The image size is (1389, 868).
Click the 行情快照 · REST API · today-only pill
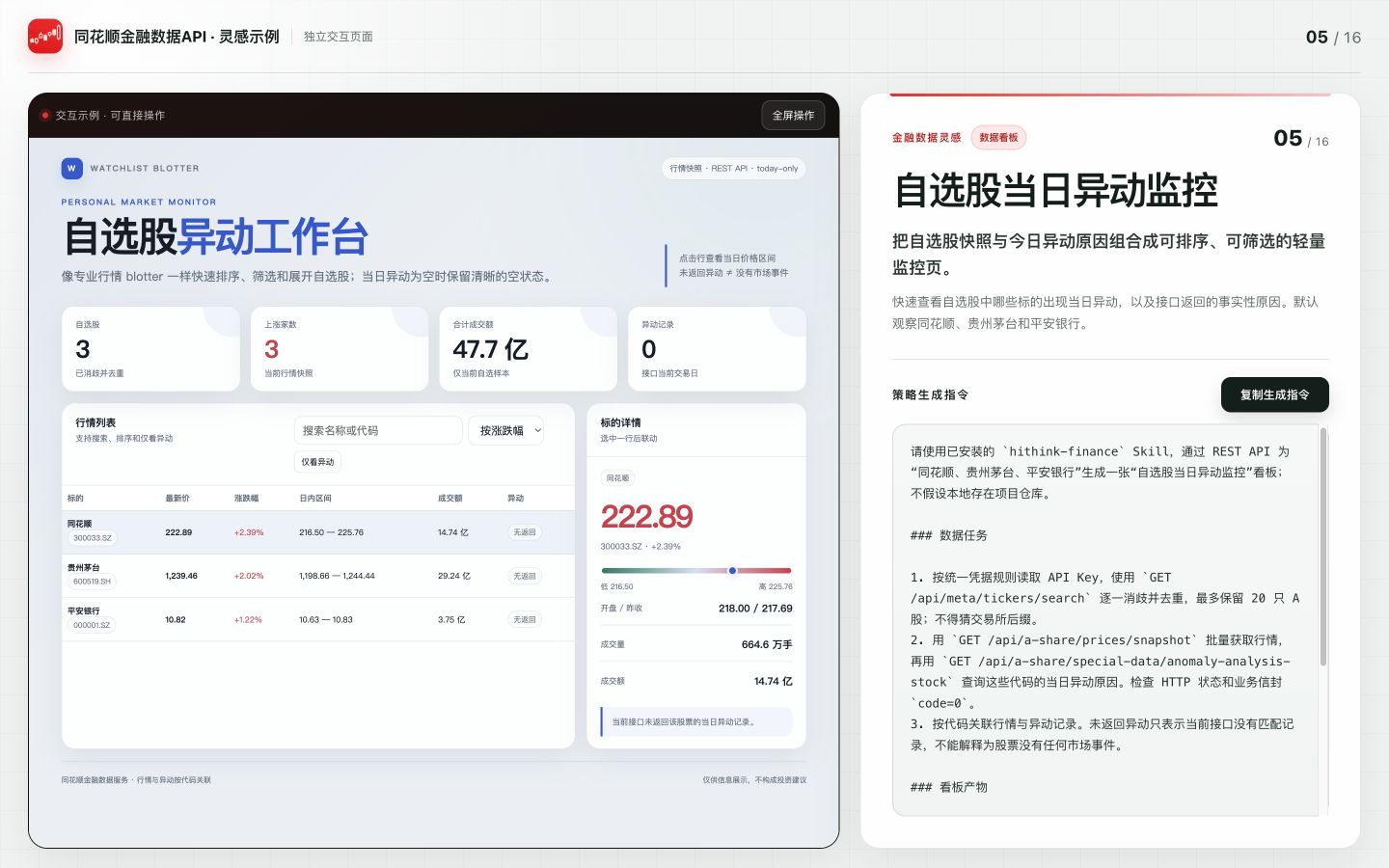coord(734,168)
